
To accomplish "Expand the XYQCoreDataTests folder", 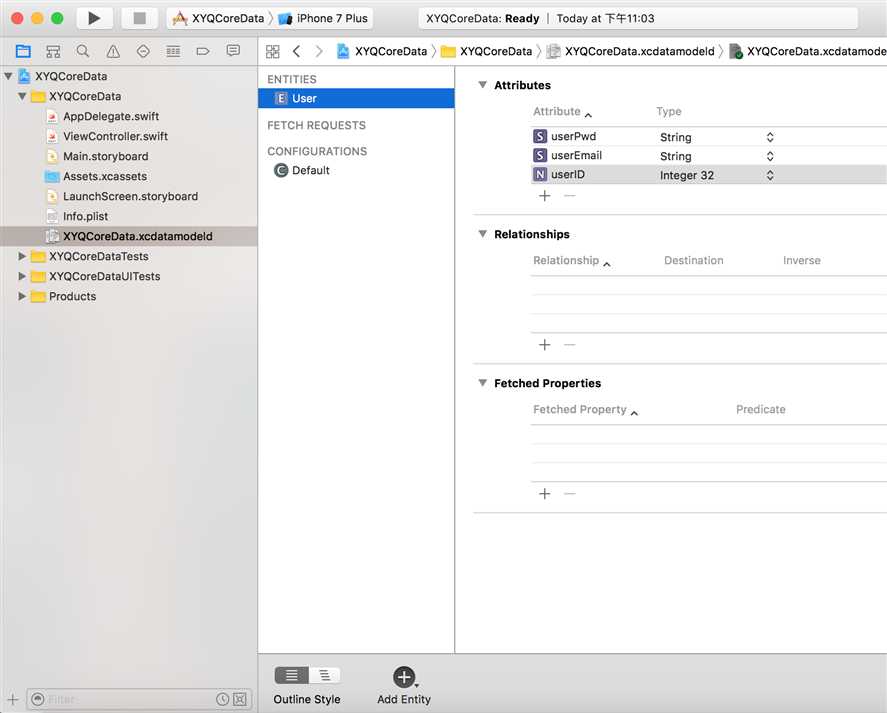I will pos(22,256).
